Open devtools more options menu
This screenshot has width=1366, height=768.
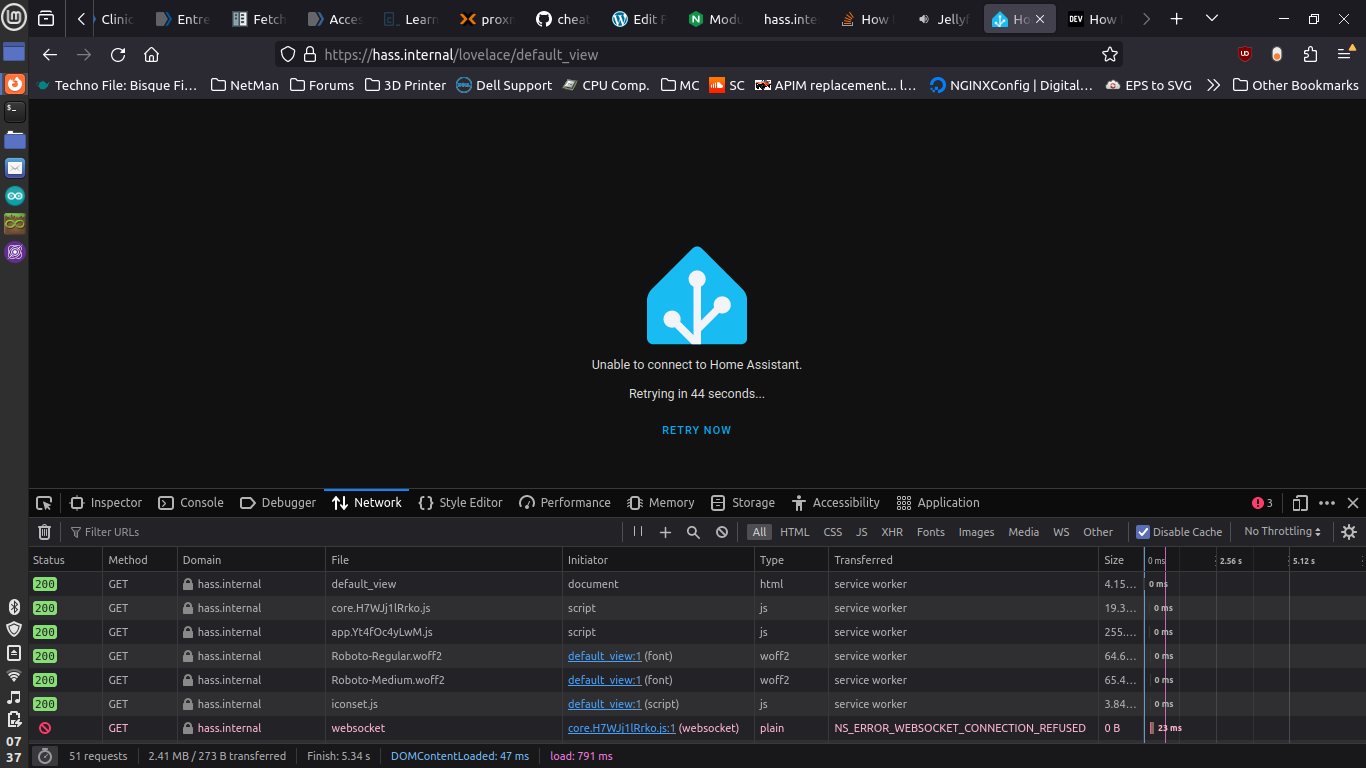click(1327, 503)
